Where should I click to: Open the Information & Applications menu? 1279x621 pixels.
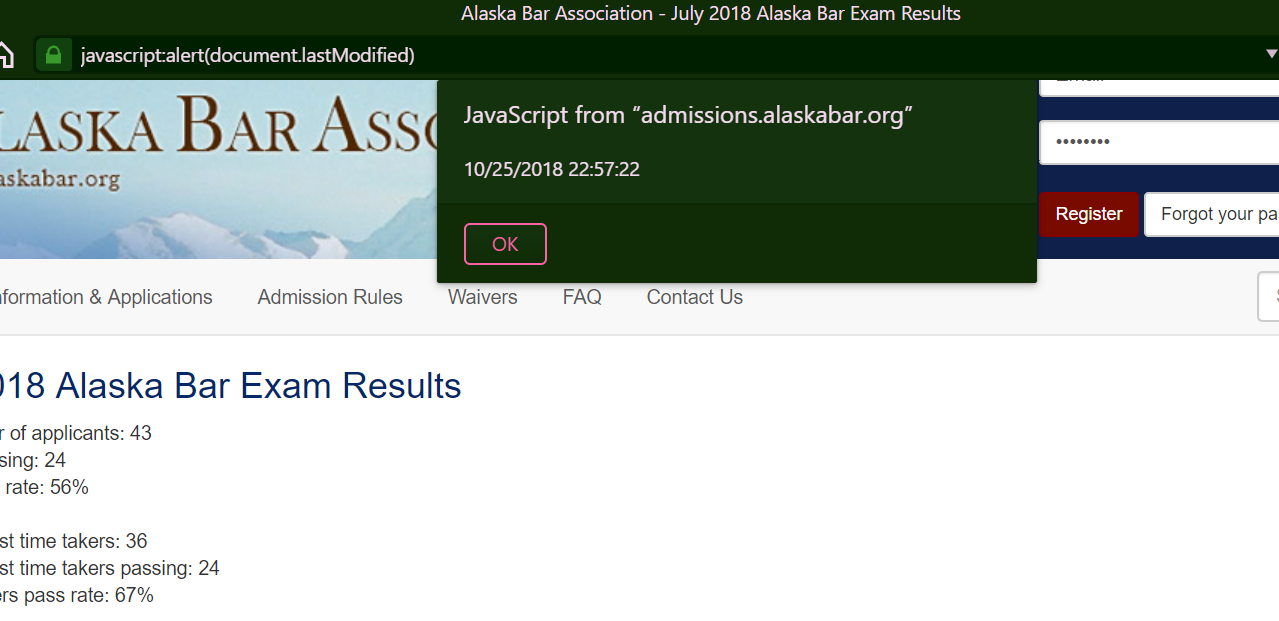tap(105, 297)
